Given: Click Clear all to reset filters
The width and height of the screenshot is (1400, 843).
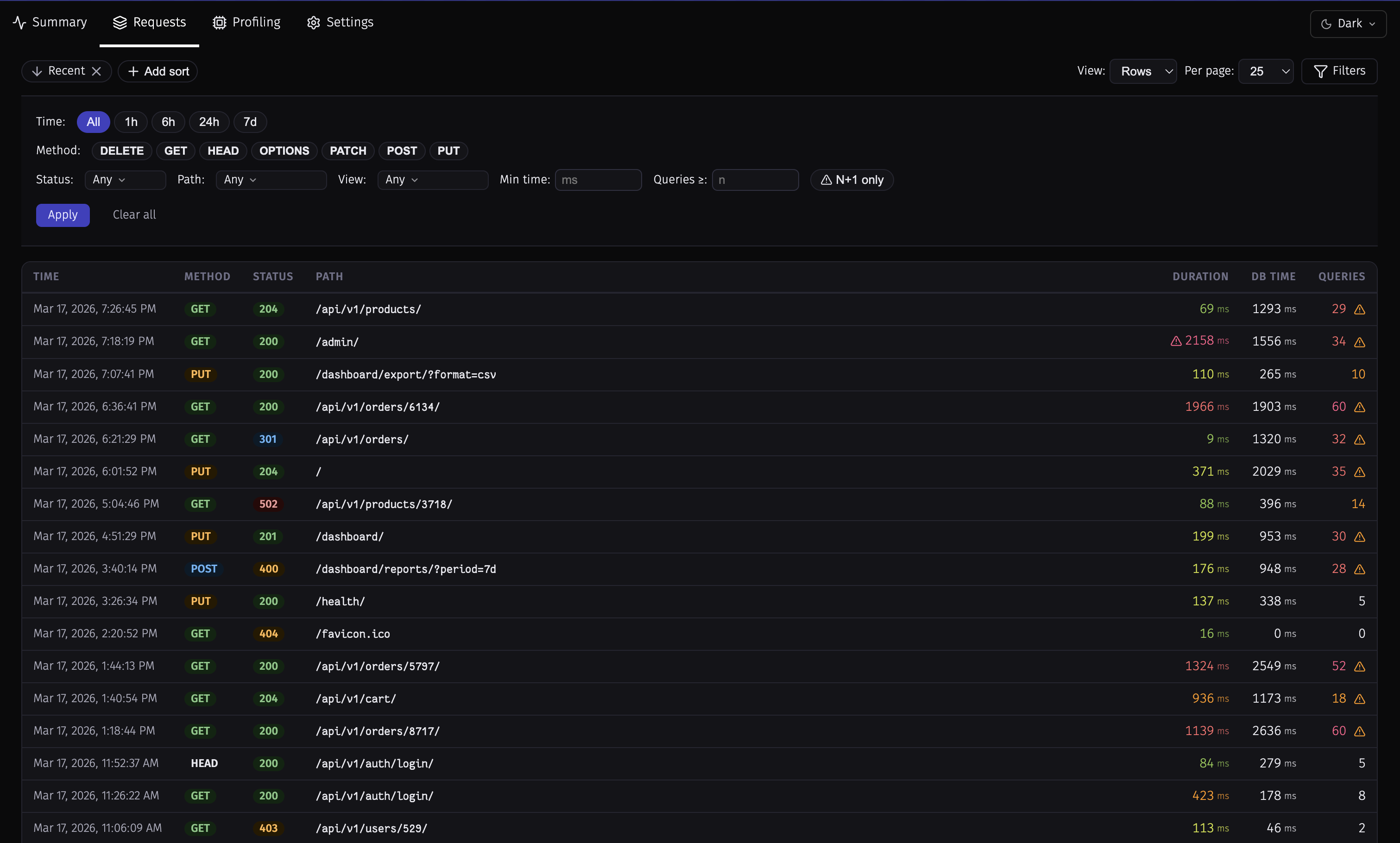Looking at the screenshot, I should tap(134, 215).
